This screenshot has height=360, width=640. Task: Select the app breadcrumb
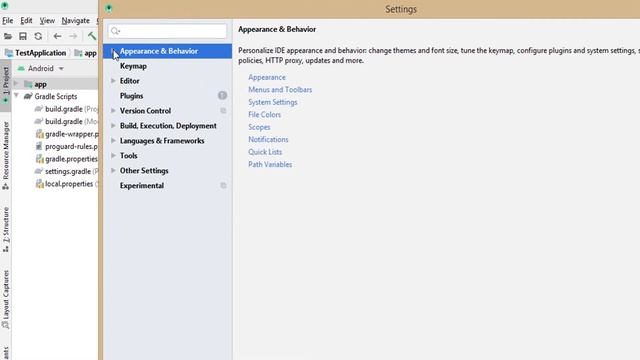tap(86, 53)
